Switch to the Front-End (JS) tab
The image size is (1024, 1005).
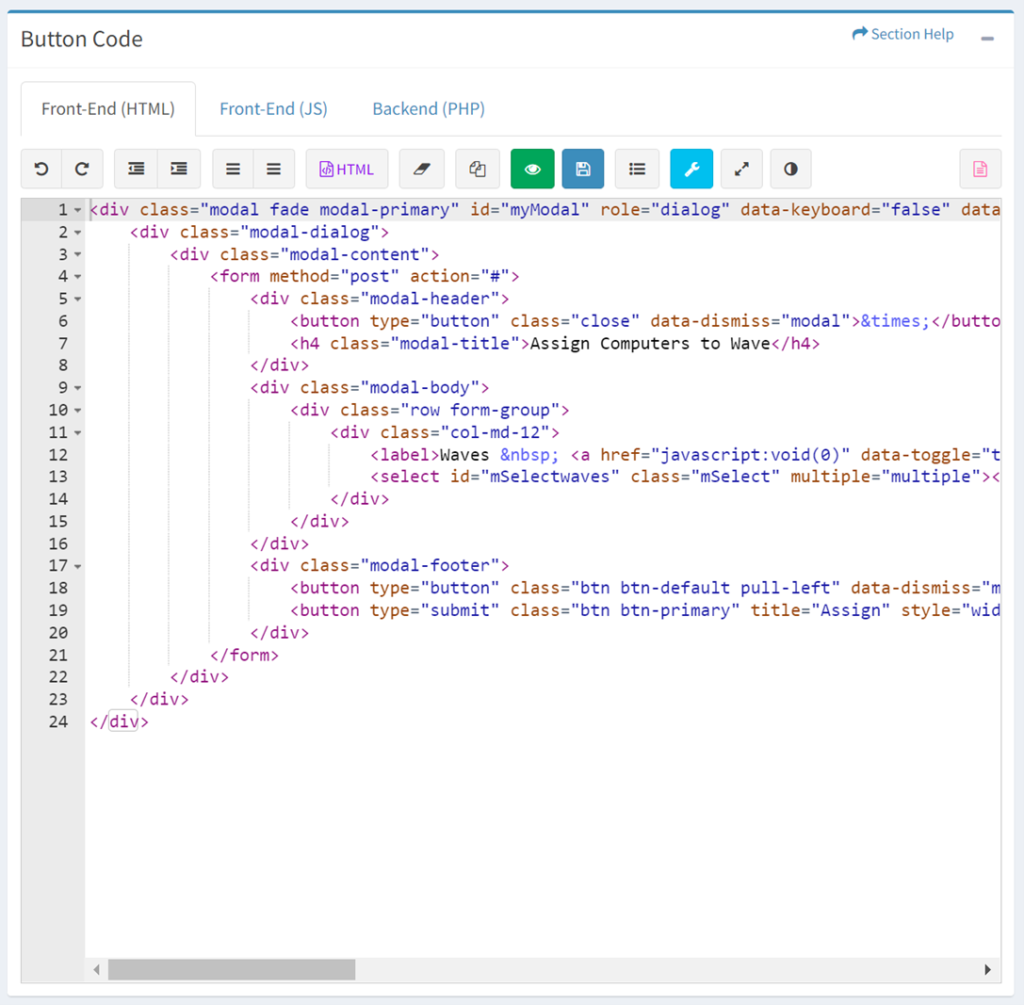coord(273,108)
